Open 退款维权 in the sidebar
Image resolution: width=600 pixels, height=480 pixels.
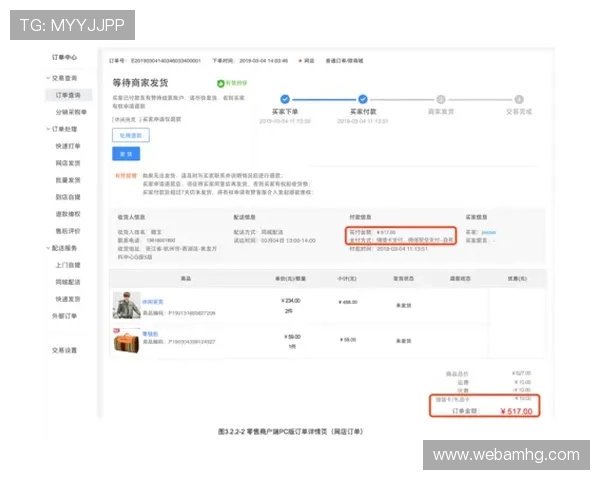pos(68,214)
